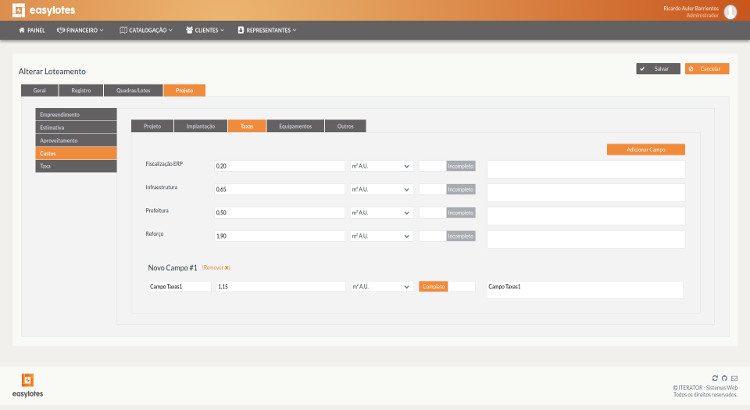Select the last item in the side menu
The image size is (750, 410).
point(76,166)
